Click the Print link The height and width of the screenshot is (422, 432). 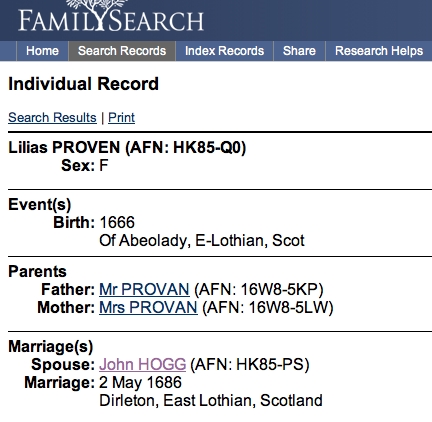121,118
